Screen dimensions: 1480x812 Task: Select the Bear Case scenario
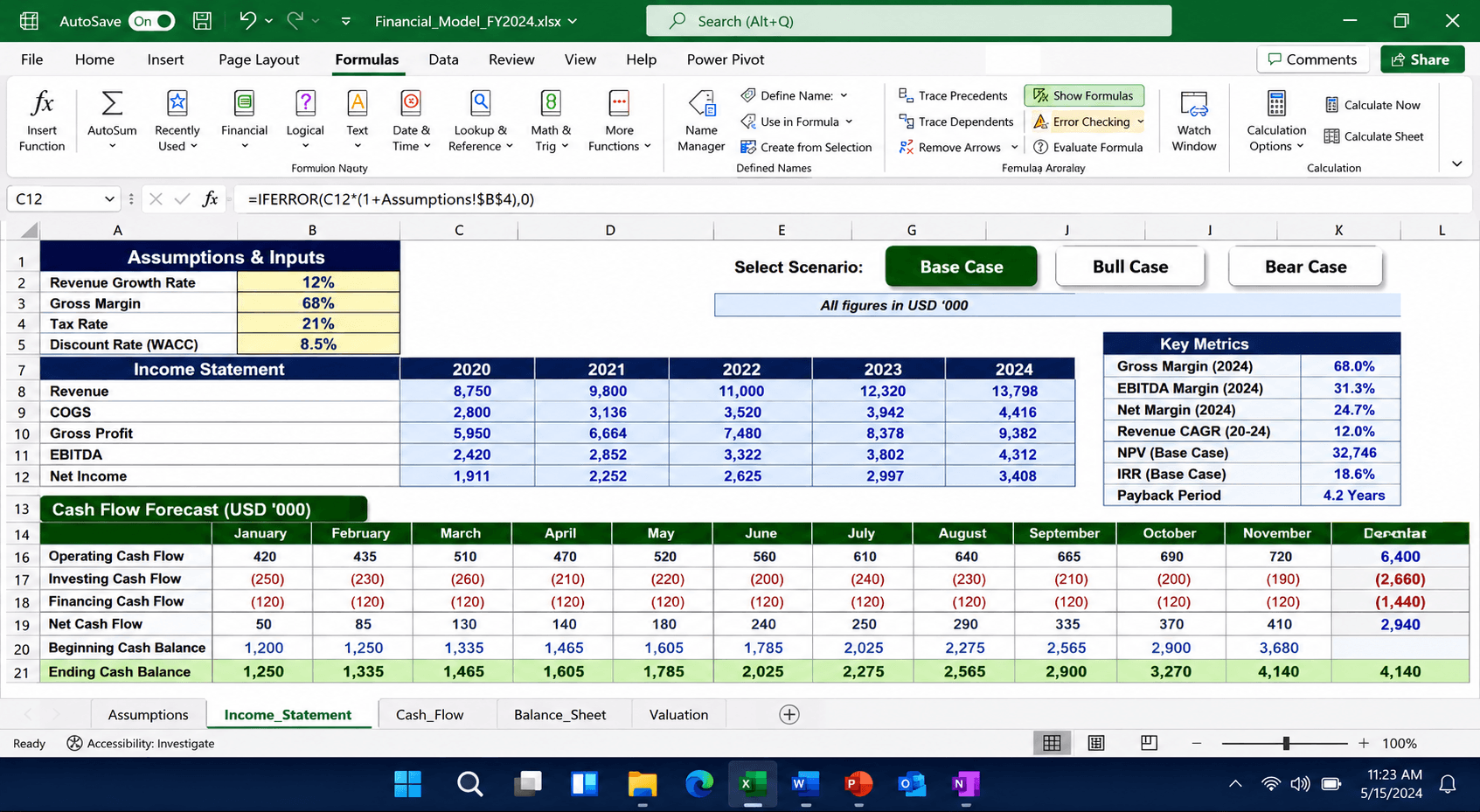(1305, 267)
